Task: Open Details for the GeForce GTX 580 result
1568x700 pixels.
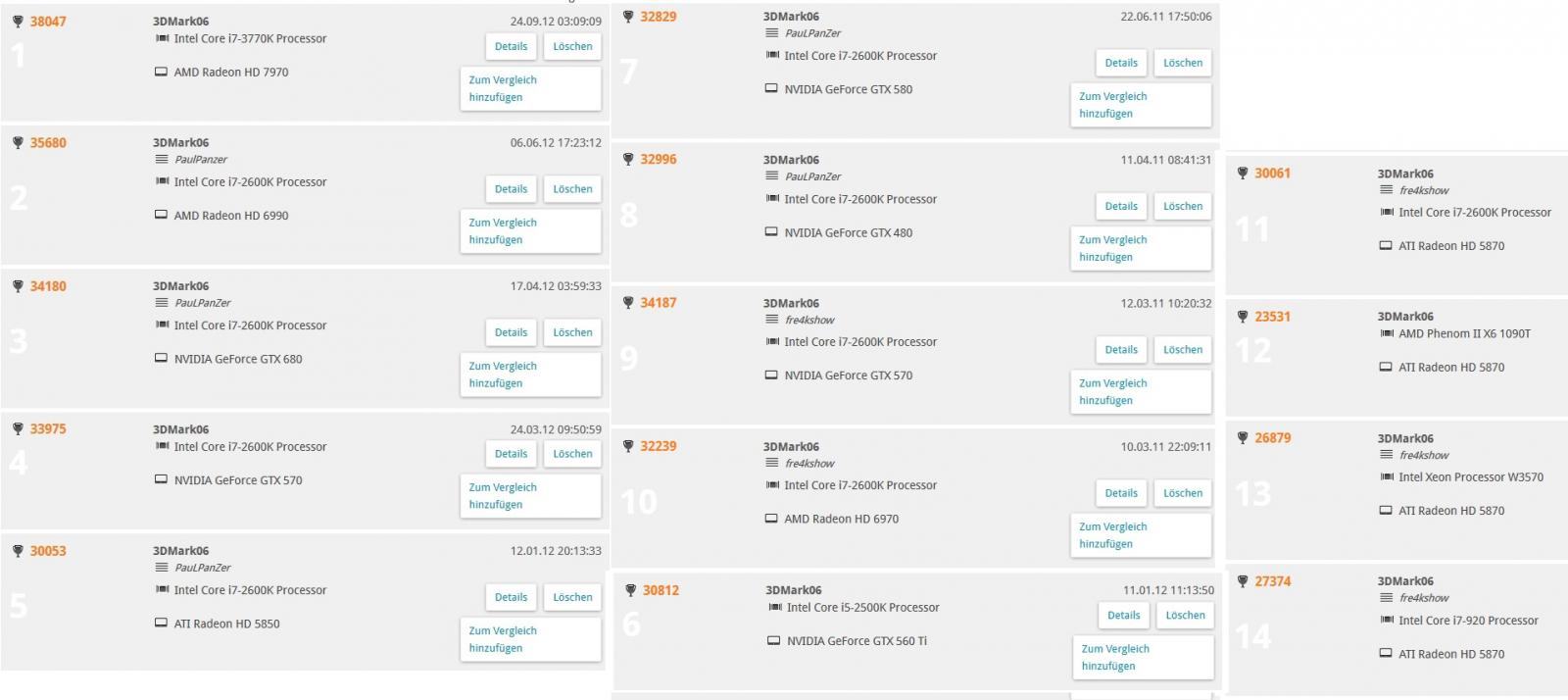Action: pyautogui.click(x=1121, y=63)
